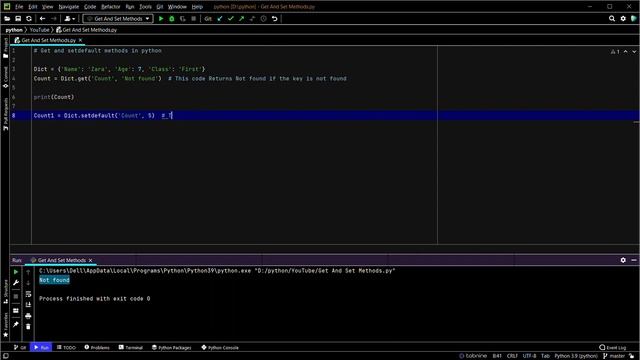The height and width of the screenshot is (360, 640).
Task: Click the Restore Layout icon in the Run panel
Action: pyautogui.click(x=16, y=311)
